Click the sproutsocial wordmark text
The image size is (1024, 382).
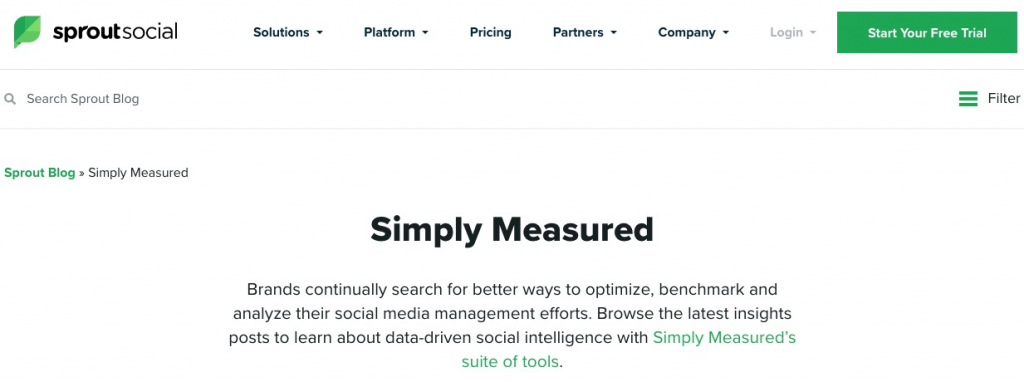115,32
